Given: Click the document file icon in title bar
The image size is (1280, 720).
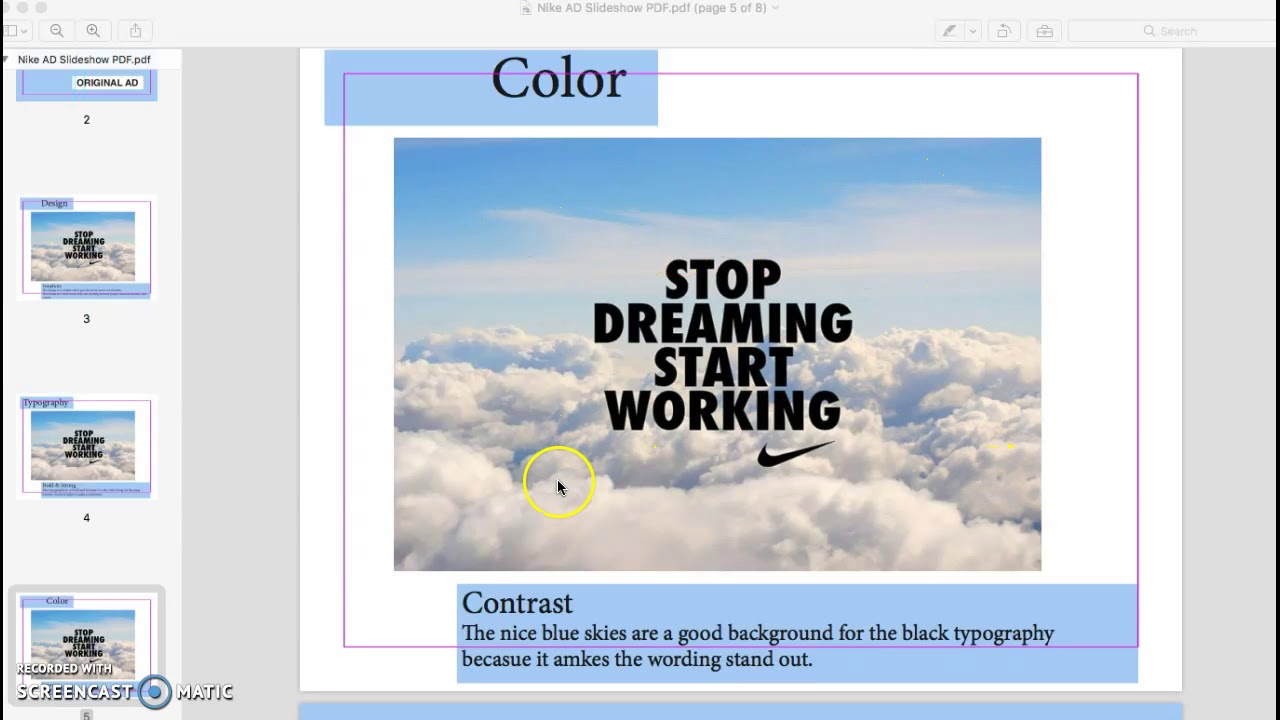Looking at the screenshot, I should 526,8.
